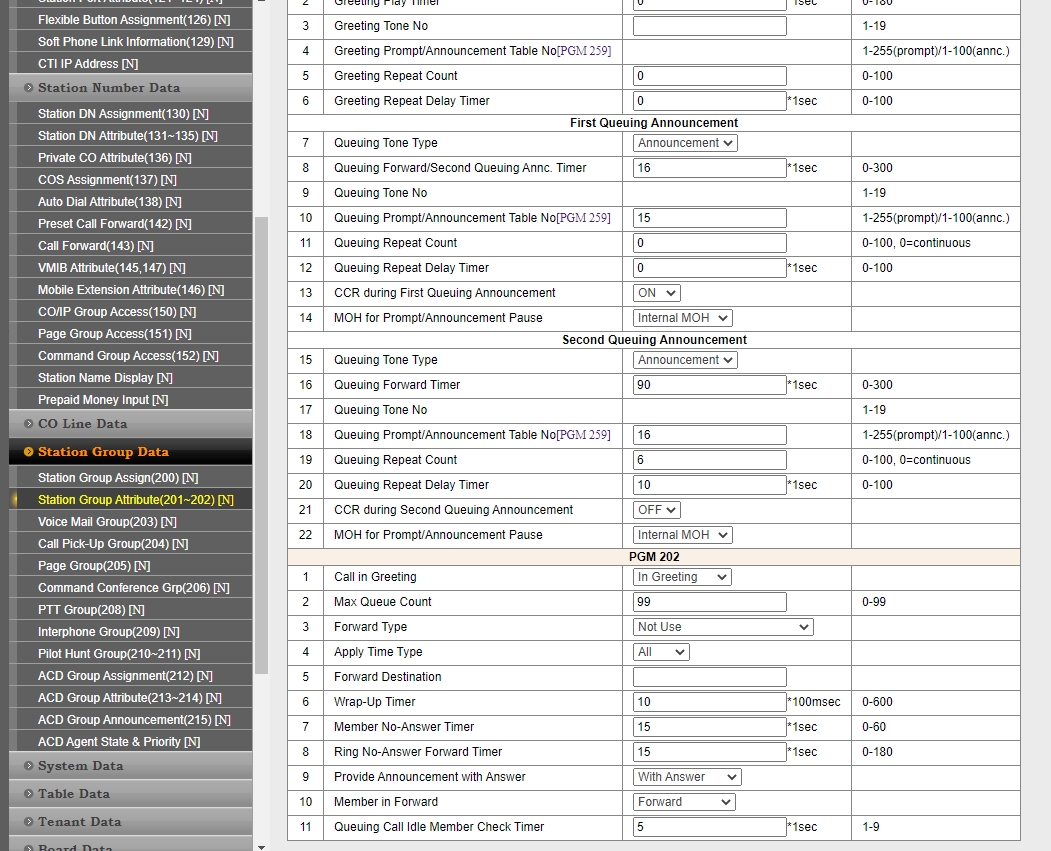Go to ACD Group Announcement(215)
Image resolution: width=1051 pixels, height=851 pixels.
coord(133,720)
